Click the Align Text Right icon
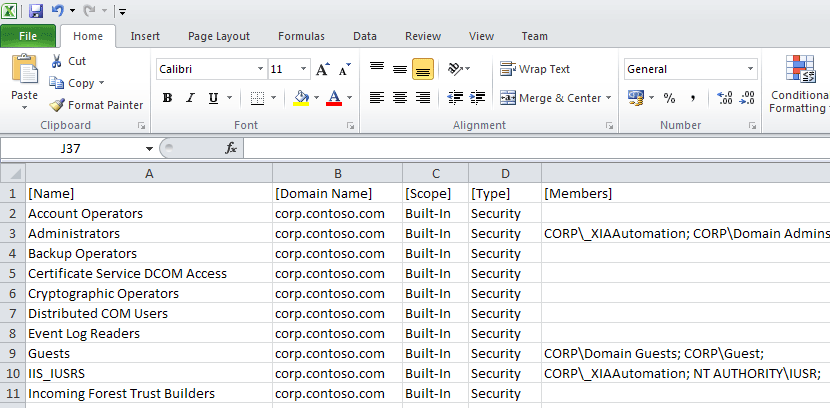Viewport: 830px width, 408px height. pos(423,98)
